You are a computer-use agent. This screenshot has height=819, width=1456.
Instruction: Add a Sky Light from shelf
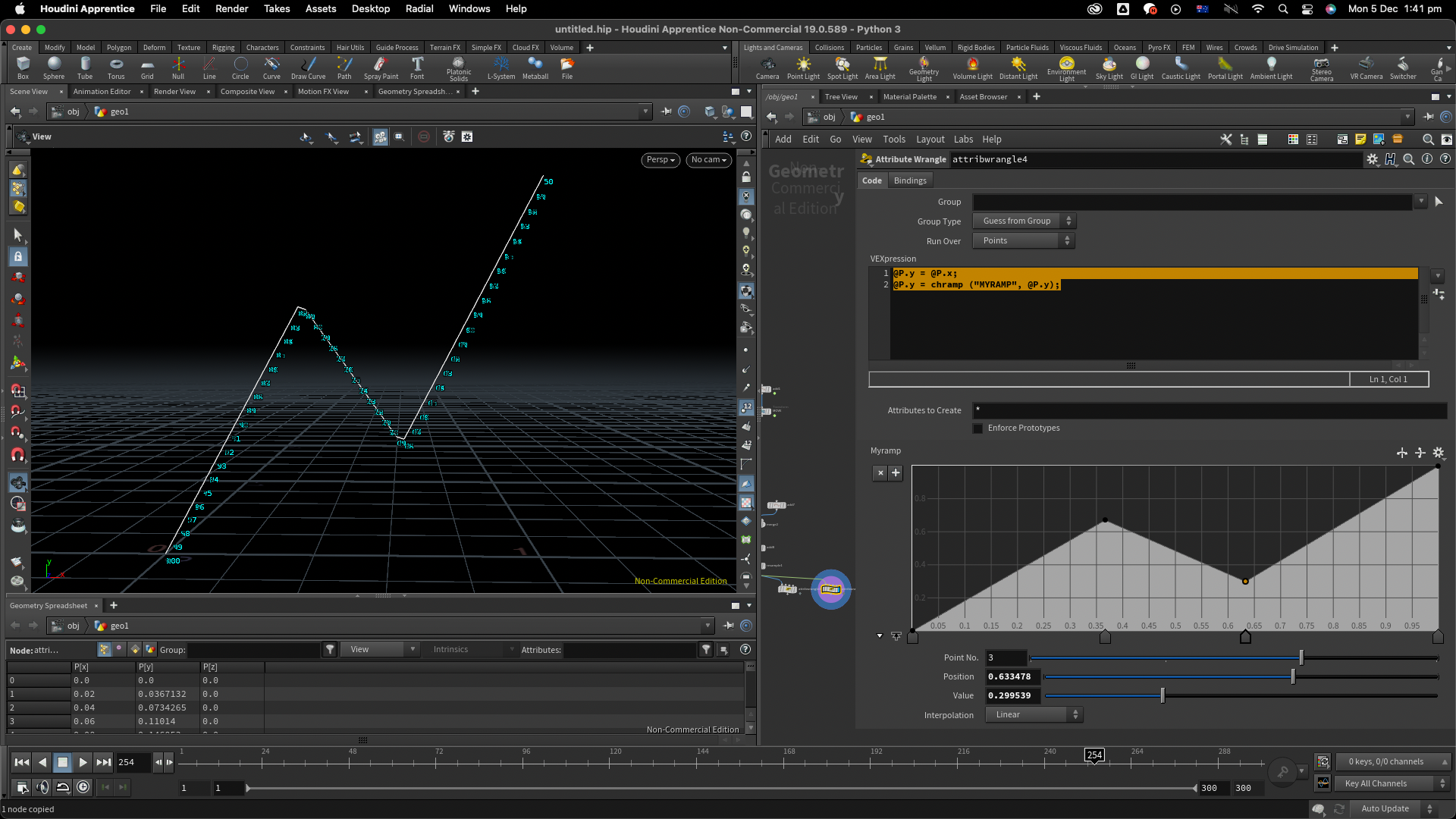1109,67
